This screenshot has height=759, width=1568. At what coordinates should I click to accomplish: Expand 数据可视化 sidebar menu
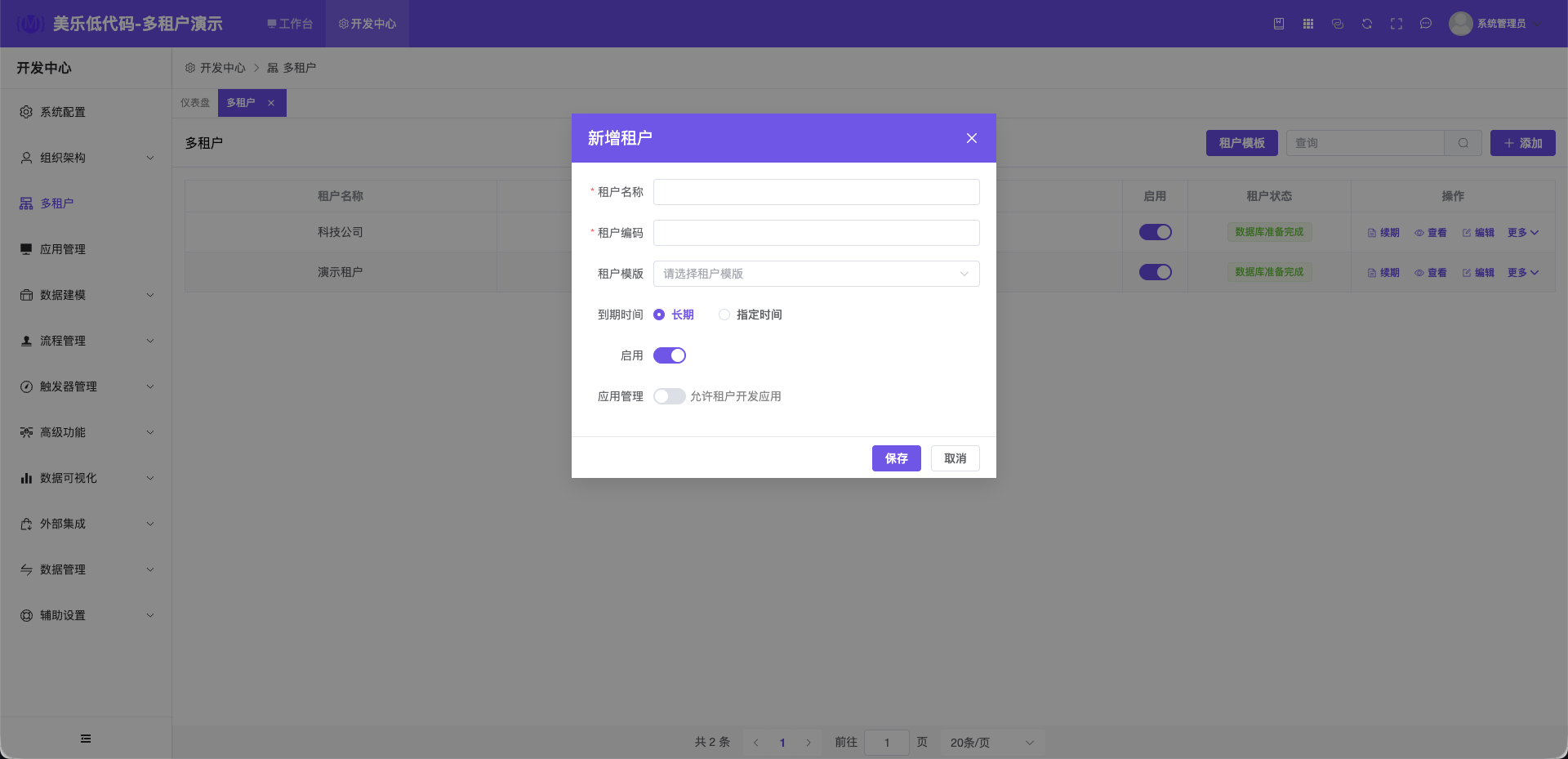(x=86, y=478)
